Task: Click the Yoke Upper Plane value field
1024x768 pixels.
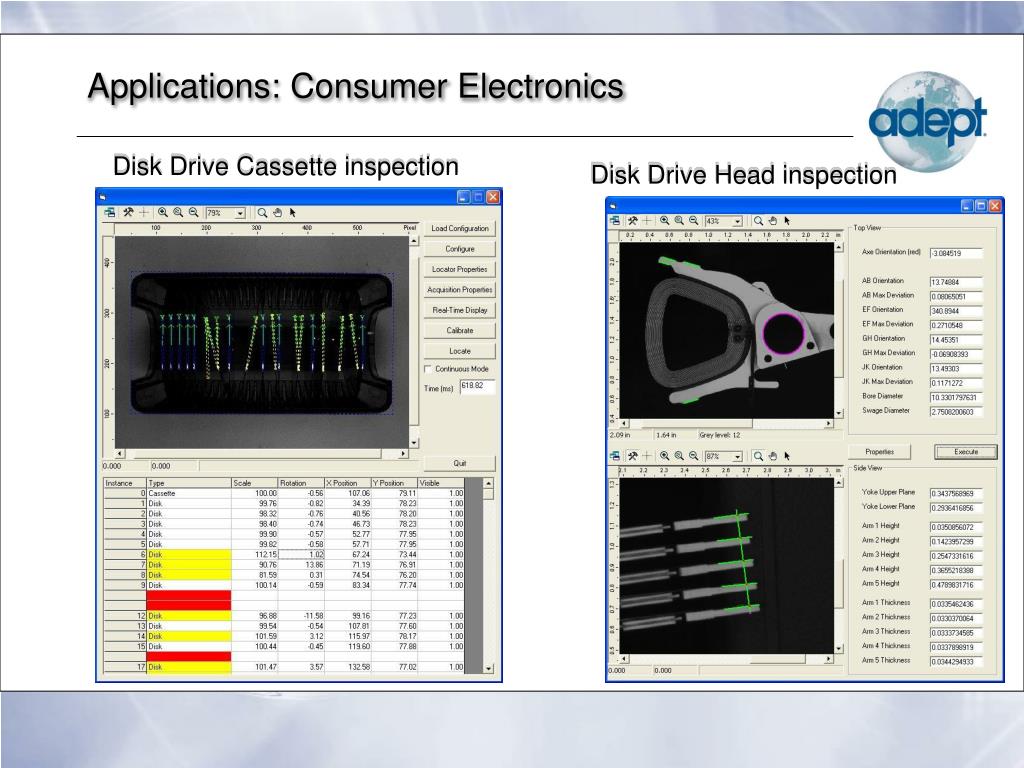Action: pyautogui.click(x=956, y=493)
